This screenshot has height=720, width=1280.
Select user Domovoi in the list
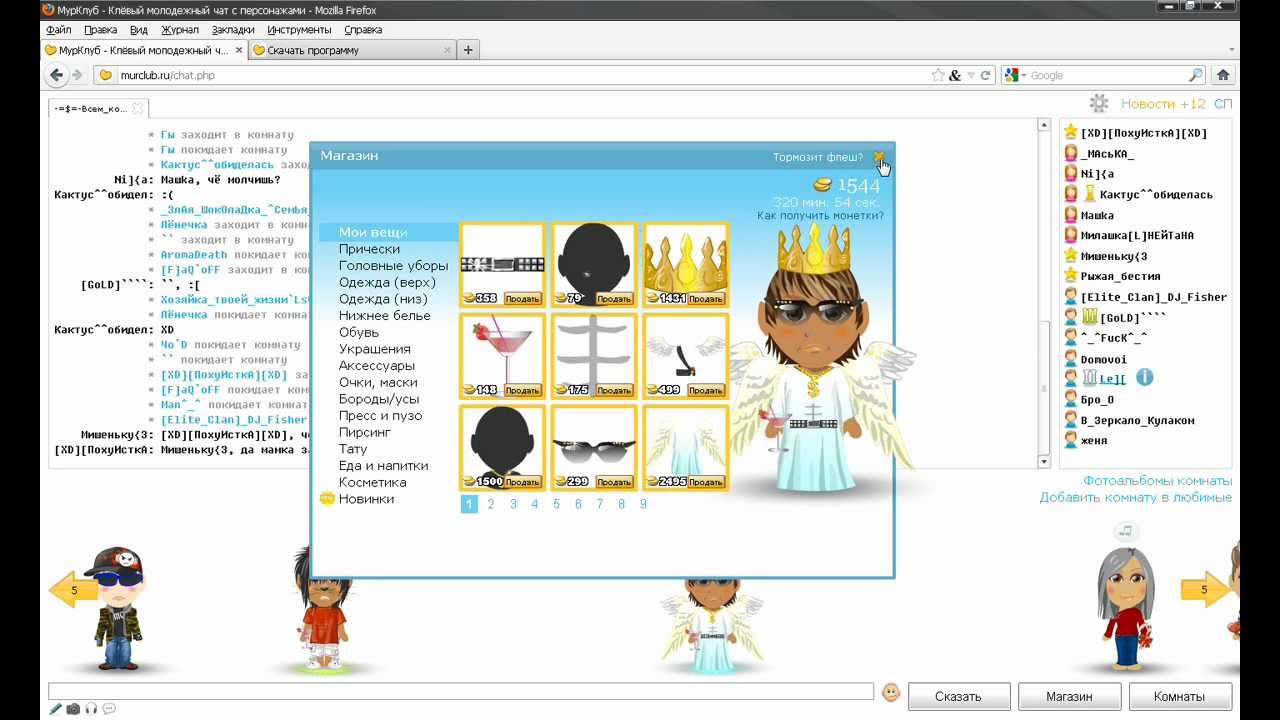[1103, 359]
